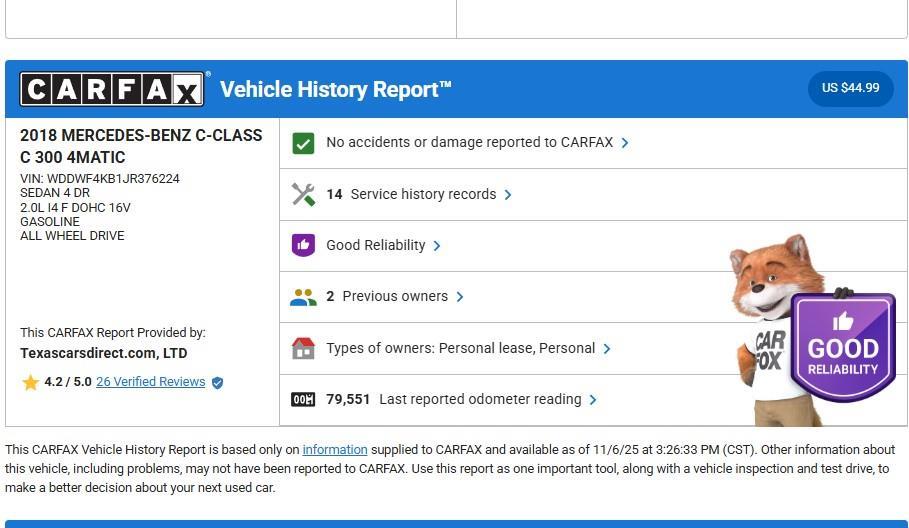Expand the last reported odometer chevron
The width and height of the screenshot is (909, 528).
pos(593,400)
